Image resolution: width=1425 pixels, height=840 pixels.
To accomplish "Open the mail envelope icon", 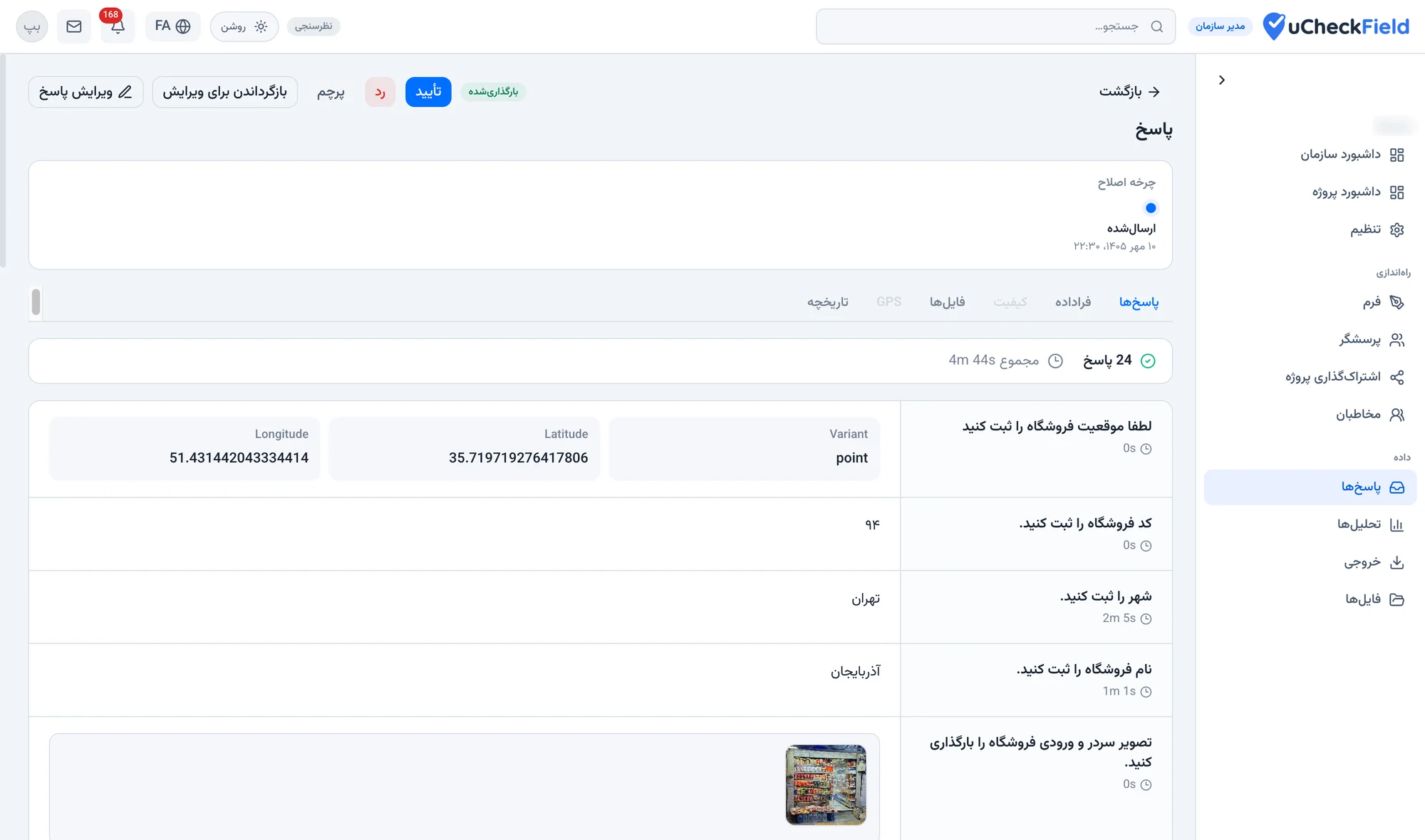I will 74,26.
